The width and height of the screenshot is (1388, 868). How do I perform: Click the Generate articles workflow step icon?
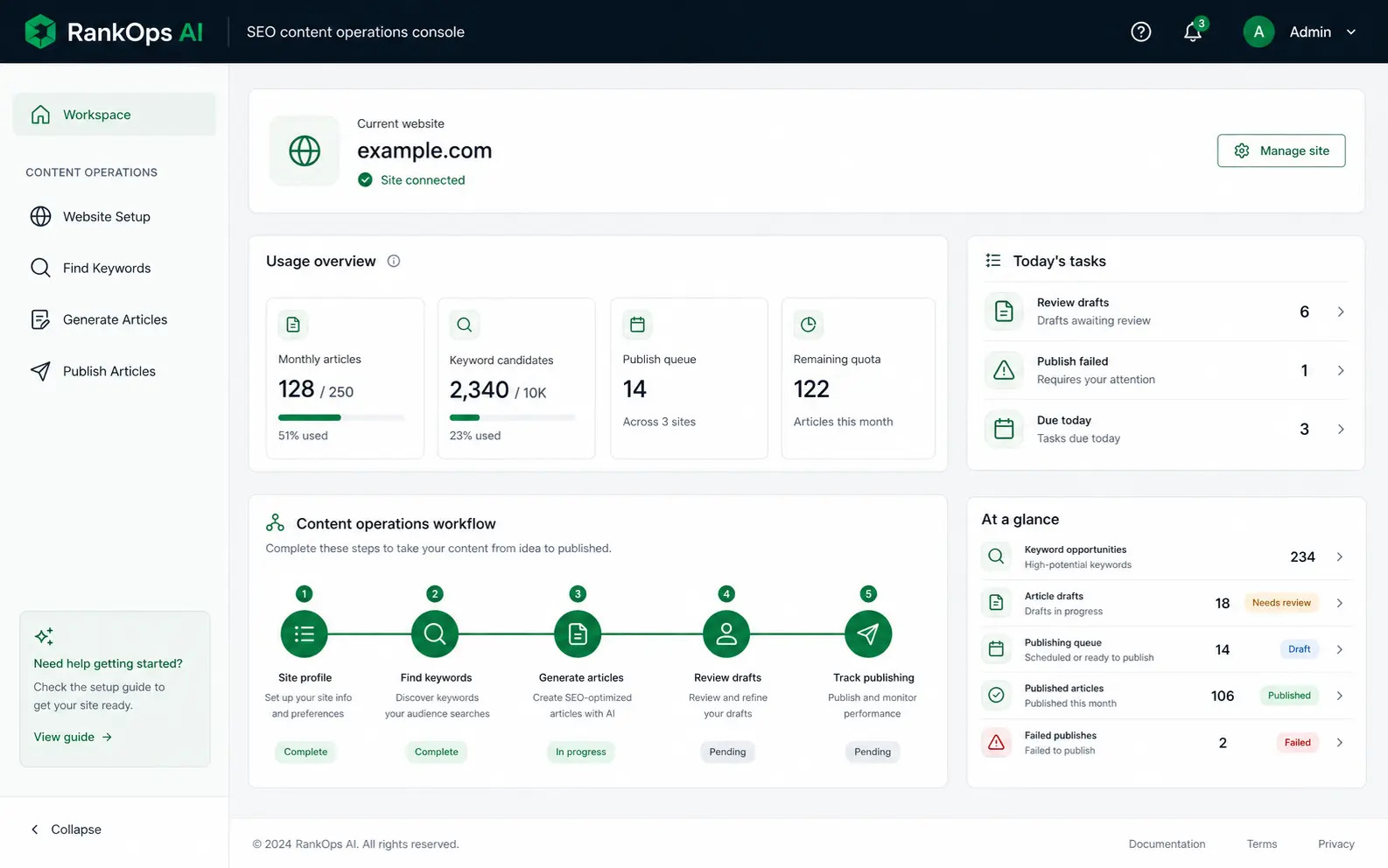pyautogui.click(x=578, y=633)
